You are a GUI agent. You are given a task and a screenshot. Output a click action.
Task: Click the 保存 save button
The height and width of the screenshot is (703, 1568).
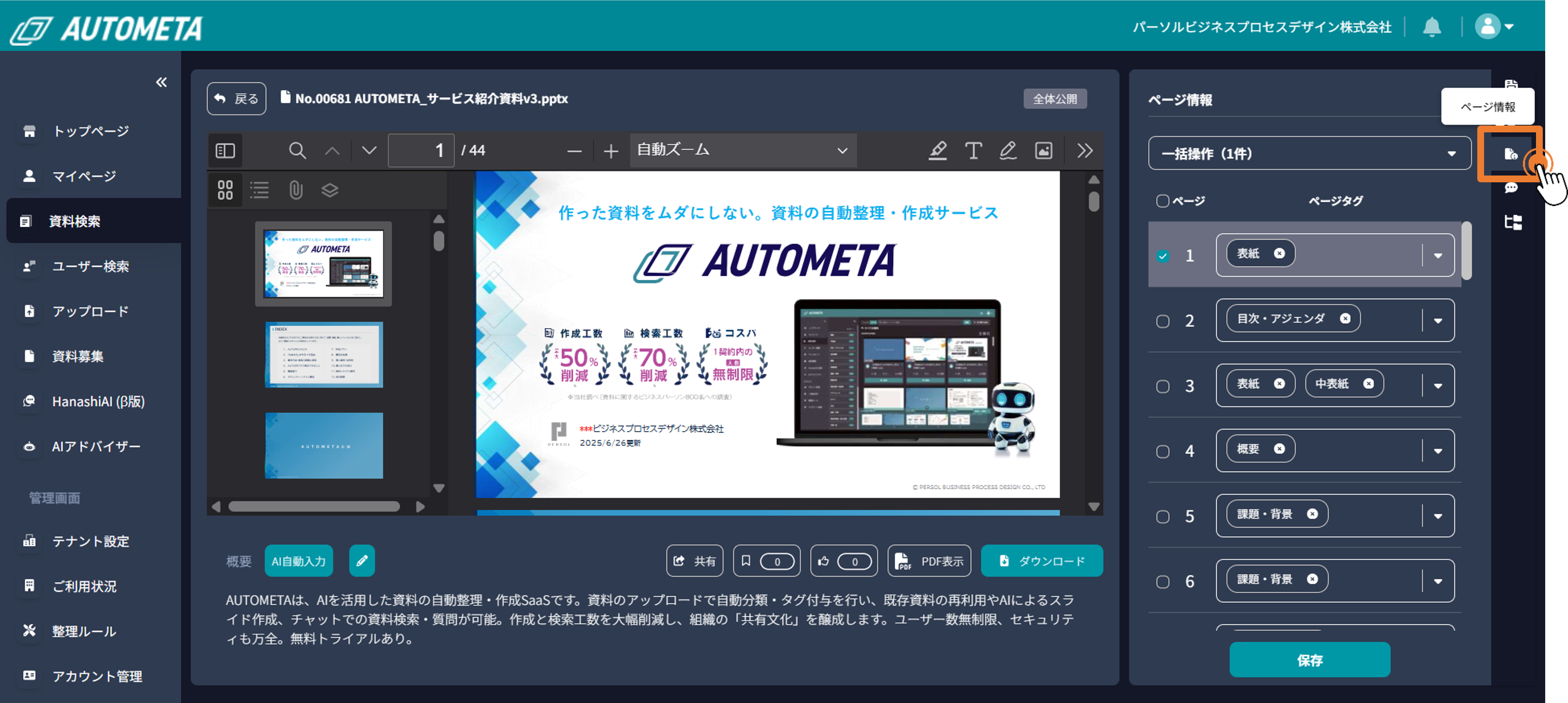click(1310, 660)
